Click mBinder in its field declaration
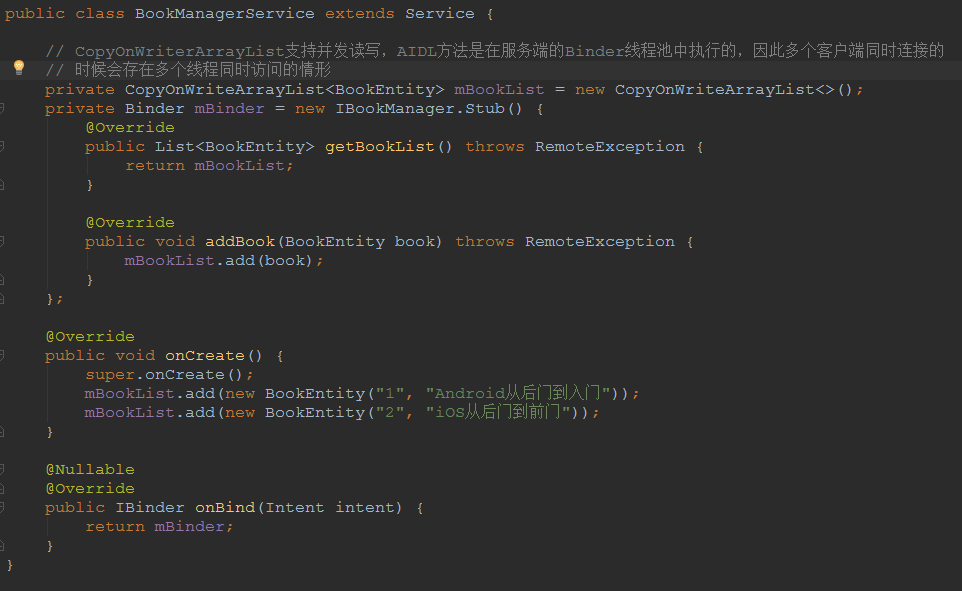The width and height of the screenshot is (962, 591). (x=229, y=109)
